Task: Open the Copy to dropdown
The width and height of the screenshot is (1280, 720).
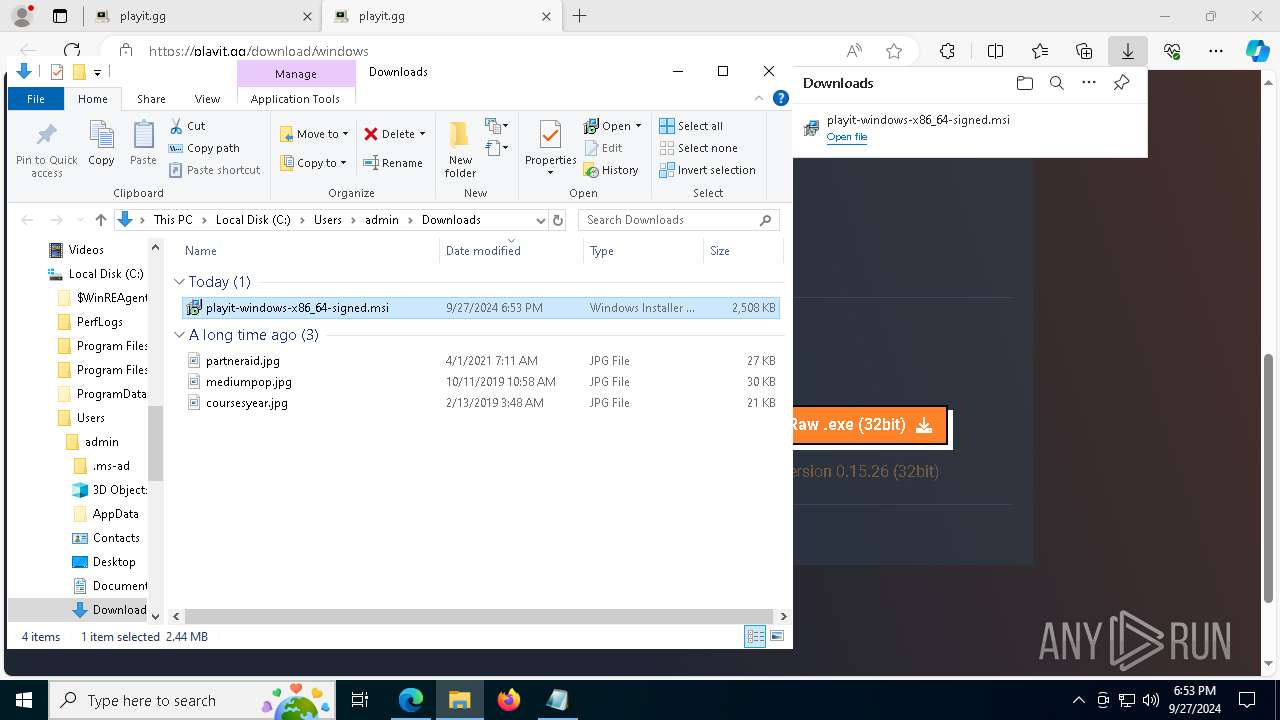Action: pos(314,163)
